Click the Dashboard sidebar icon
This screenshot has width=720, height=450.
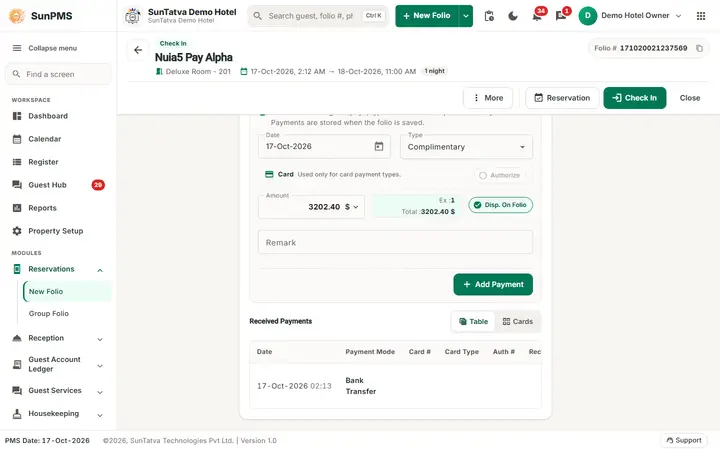(x=17, y=116)
